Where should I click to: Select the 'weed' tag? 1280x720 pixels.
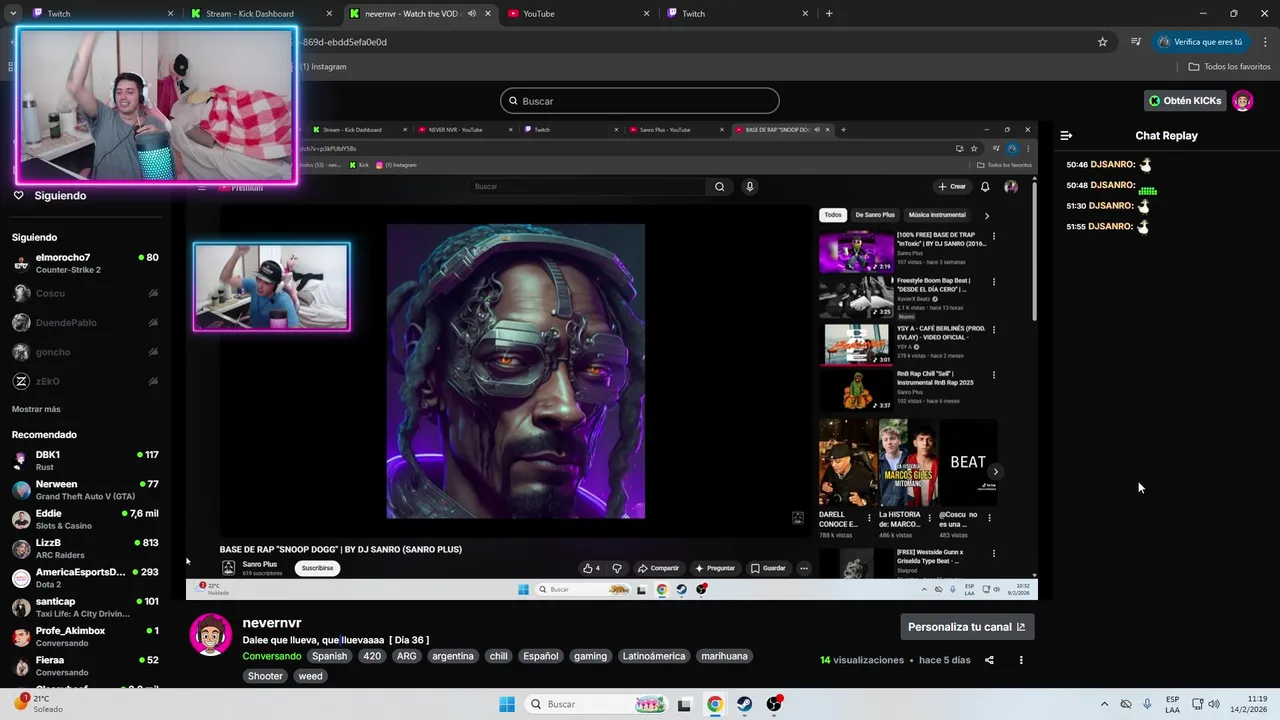click(311, 676)
